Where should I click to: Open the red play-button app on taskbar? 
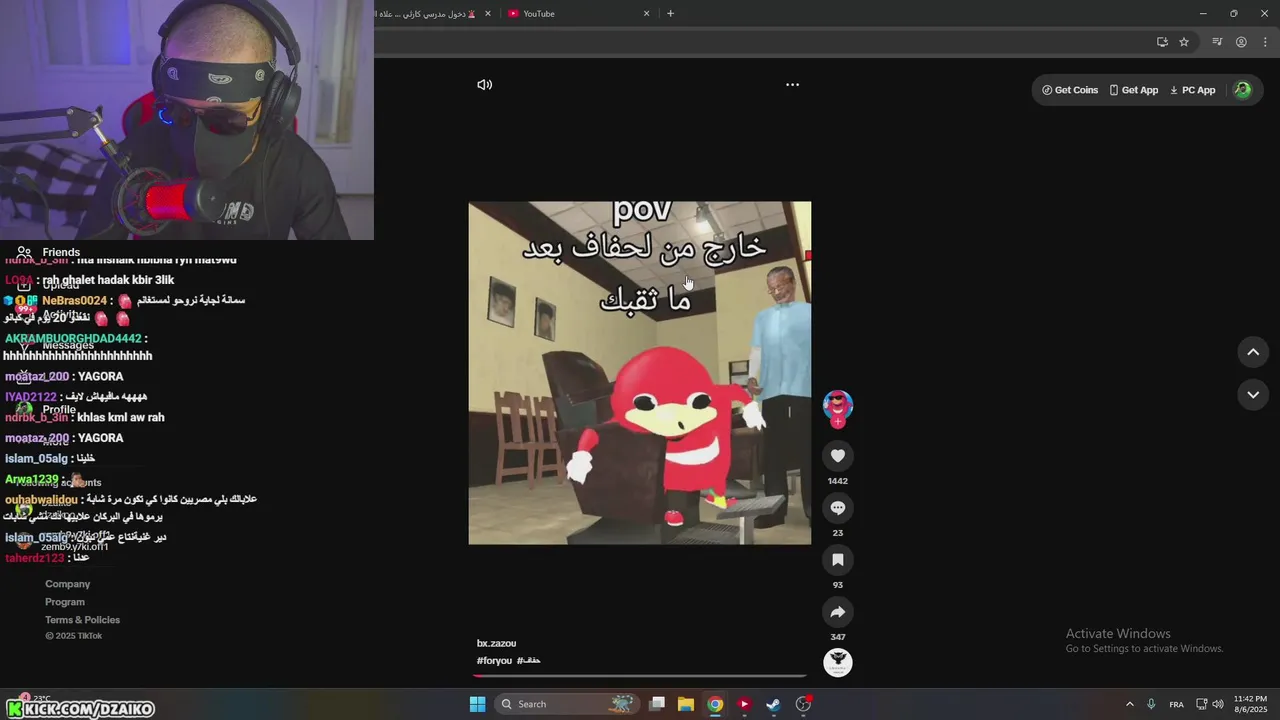coord(744,704)
